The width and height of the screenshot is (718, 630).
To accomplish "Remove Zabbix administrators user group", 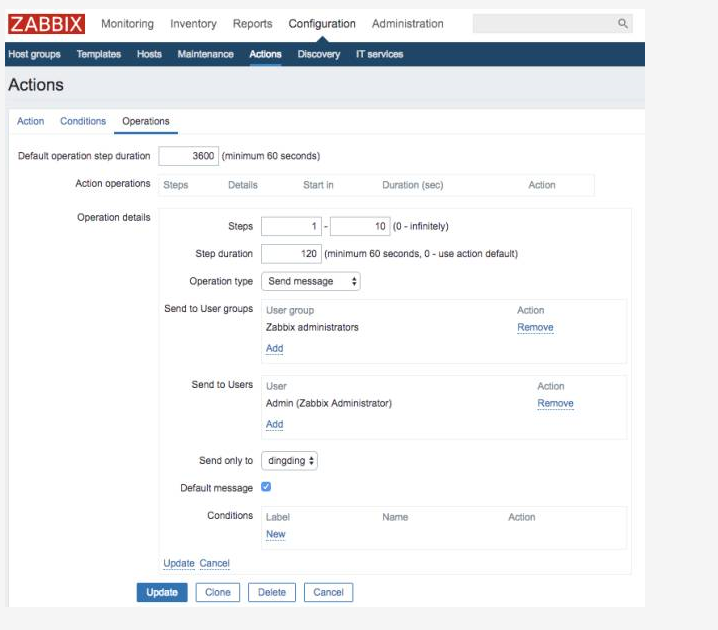I will 535,327.
